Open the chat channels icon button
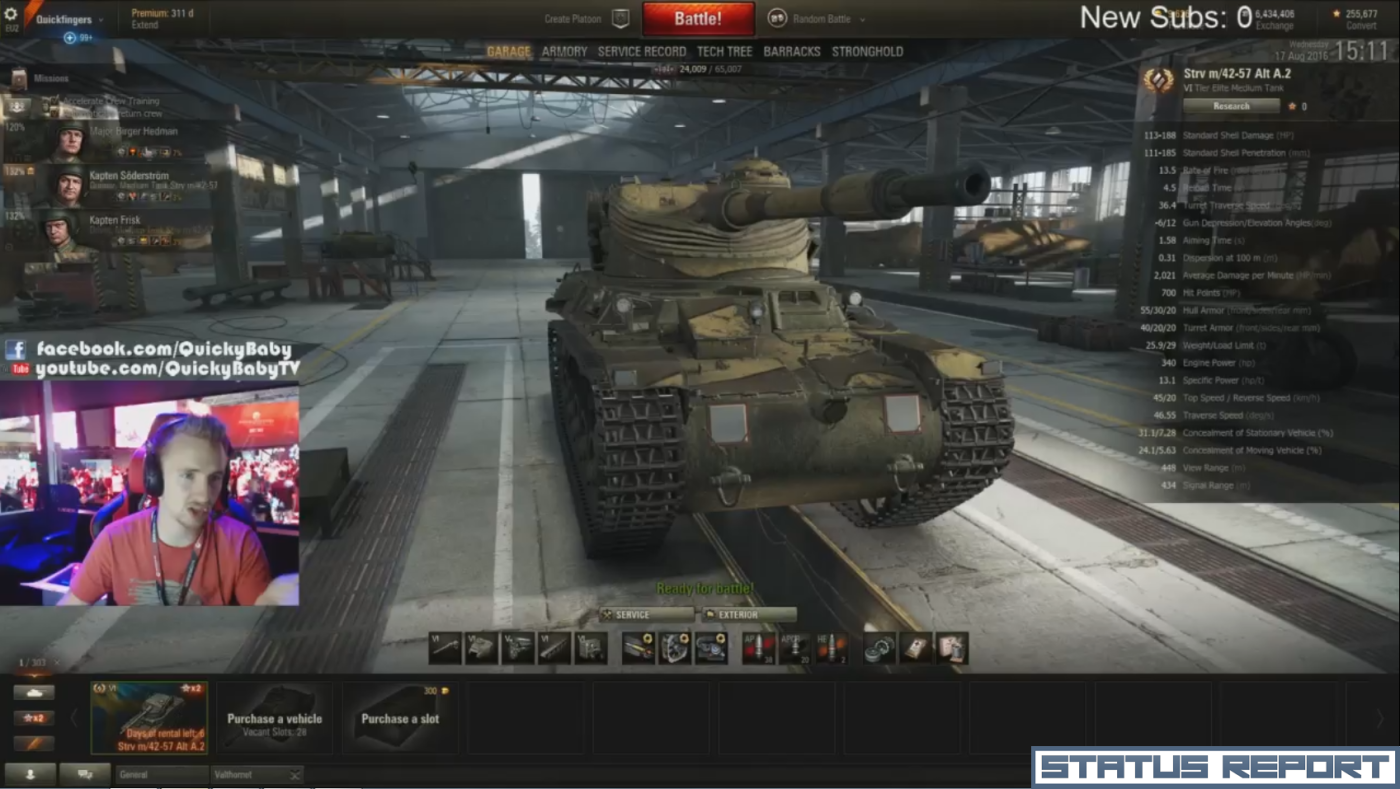This screenshot has height=789, width=1400. pyautogui.click(x=84, y=774)
